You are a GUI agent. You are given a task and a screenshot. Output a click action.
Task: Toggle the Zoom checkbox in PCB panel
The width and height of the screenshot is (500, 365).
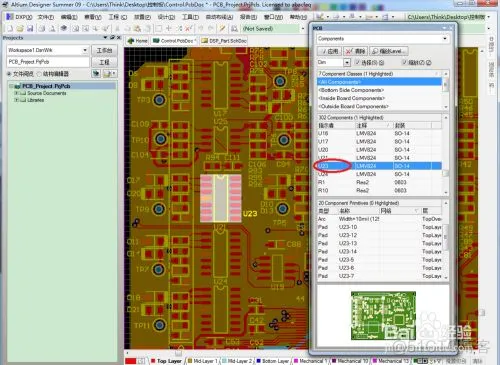405,62
